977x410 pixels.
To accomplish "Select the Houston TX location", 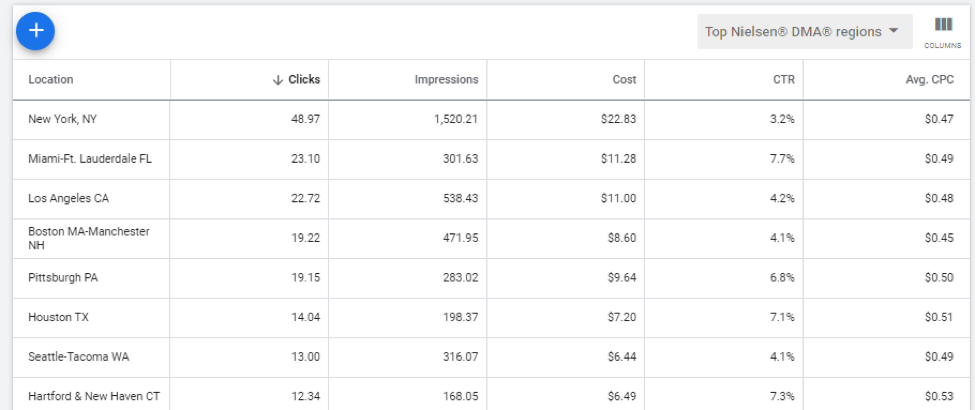I will tap(59, 317).
